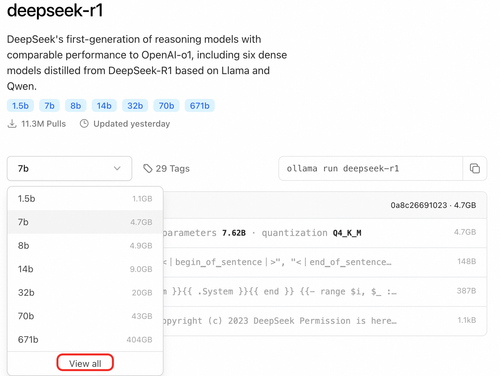Image resolution: width=500 pixels, height=376 pixels.
Task: Click the 7b blue tag pill
Action: click(49, 106)
